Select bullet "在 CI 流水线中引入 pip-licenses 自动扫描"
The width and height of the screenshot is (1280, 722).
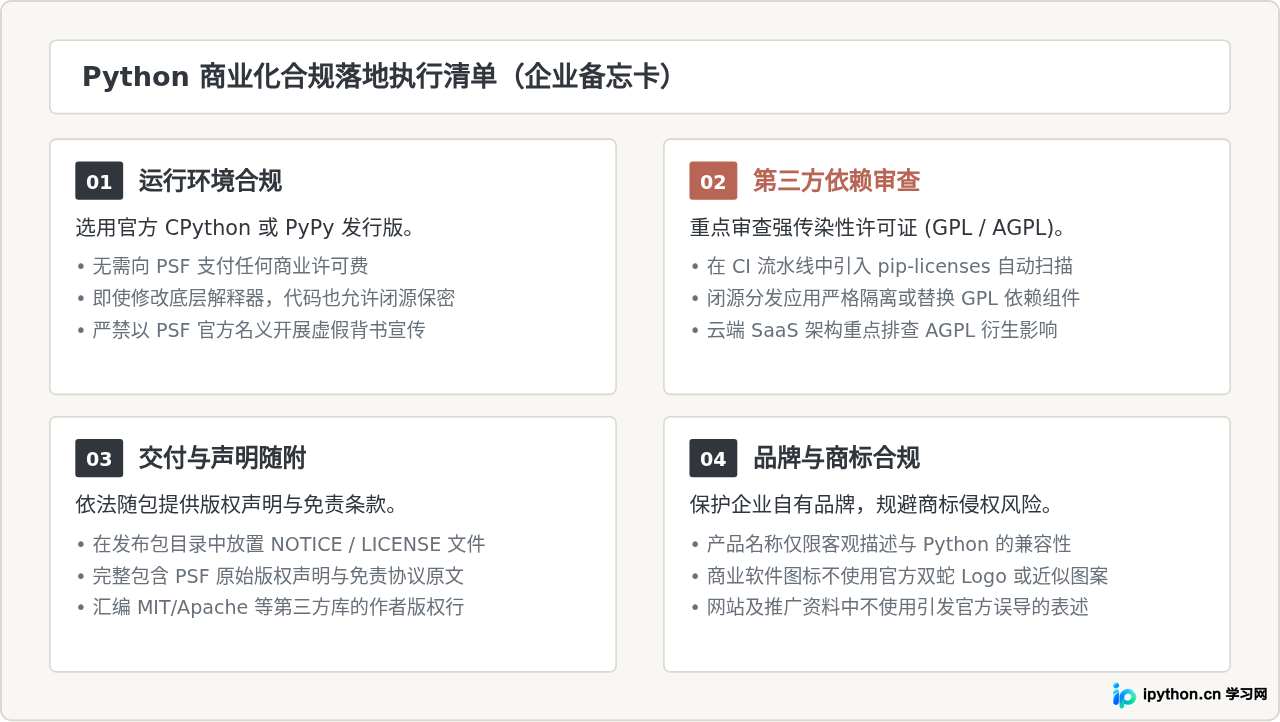point(881,266)
